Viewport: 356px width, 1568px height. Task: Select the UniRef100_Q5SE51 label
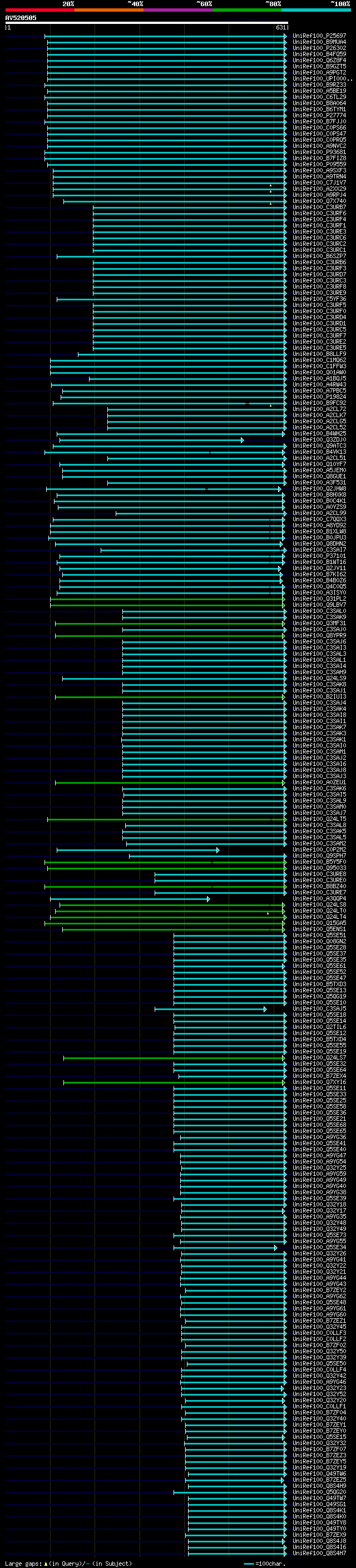(319, 936)
